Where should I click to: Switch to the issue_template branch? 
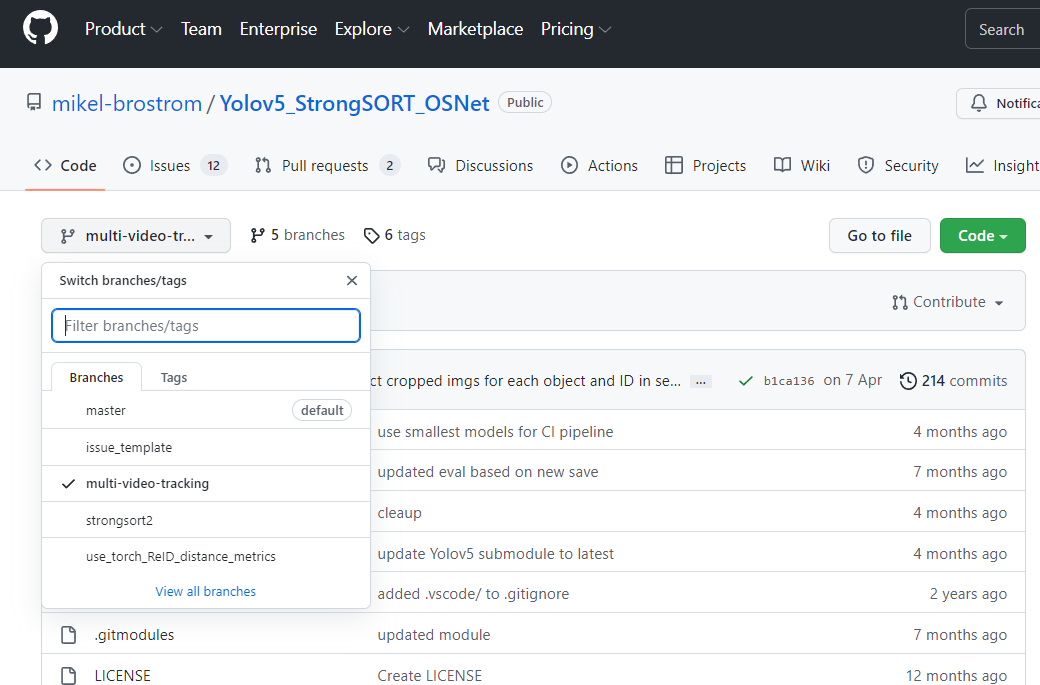coord(206,448)
